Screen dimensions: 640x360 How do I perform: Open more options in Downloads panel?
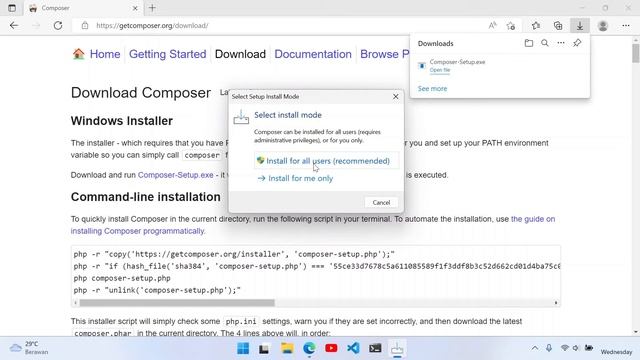coord(561,43)
